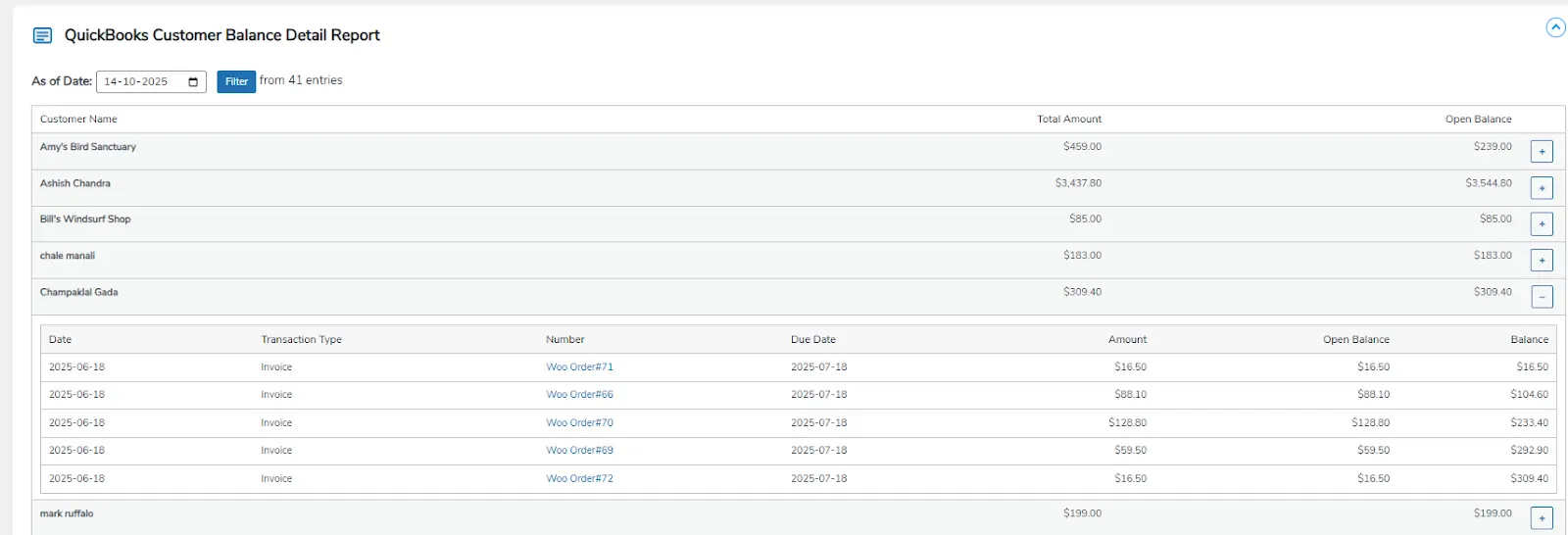Open Woo Order#70 invoice link

pyautogui.click(x=579, y=423)
